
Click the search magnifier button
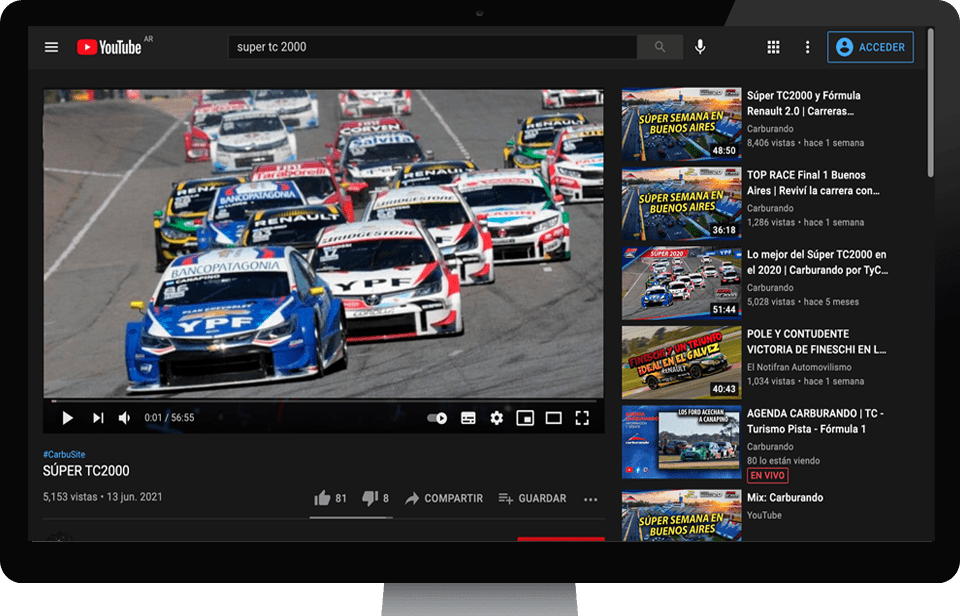pyautogui.click(x=659, y=47)
